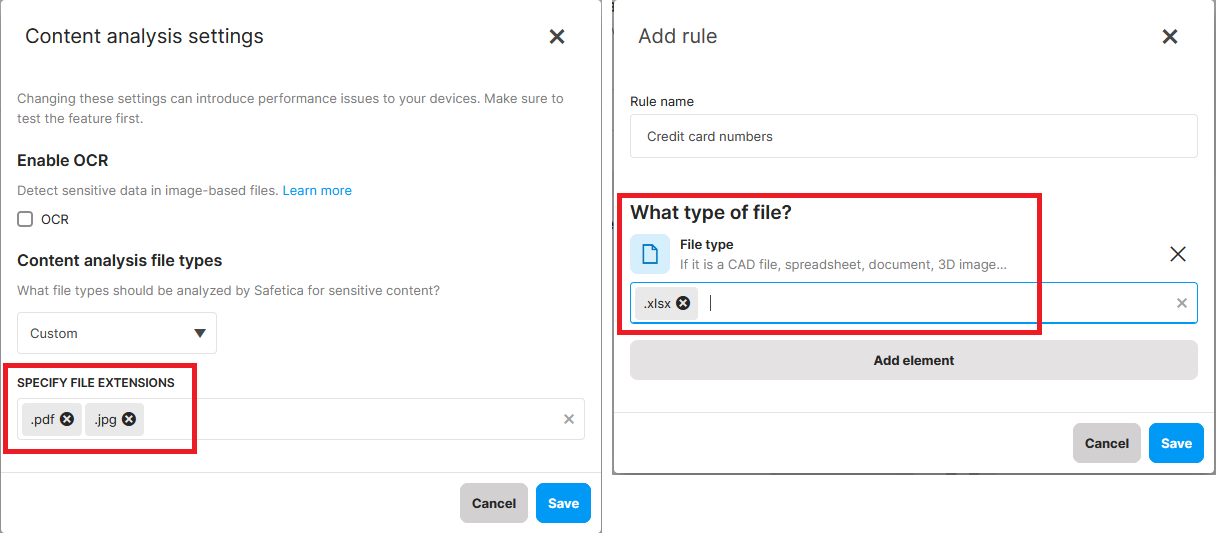Image resolution: width=1216 pixels, height=534 pixels.
Task: Close the Add rule dialog
Action: coord(1169,37)
